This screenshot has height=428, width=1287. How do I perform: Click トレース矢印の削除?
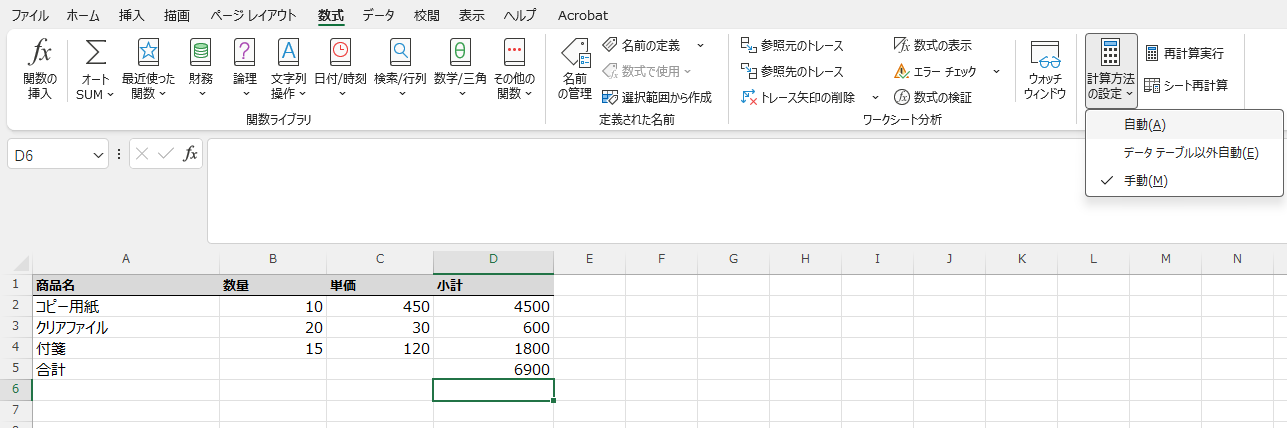coord(798,97)
